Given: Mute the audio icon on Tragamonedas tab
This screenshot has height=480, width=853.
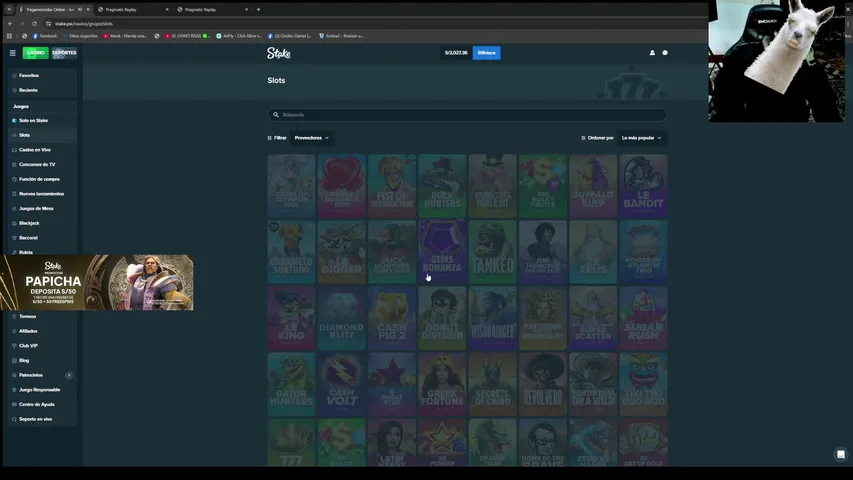Looking at the screenshot, I should pyautogui.click(x=80, y=9).
